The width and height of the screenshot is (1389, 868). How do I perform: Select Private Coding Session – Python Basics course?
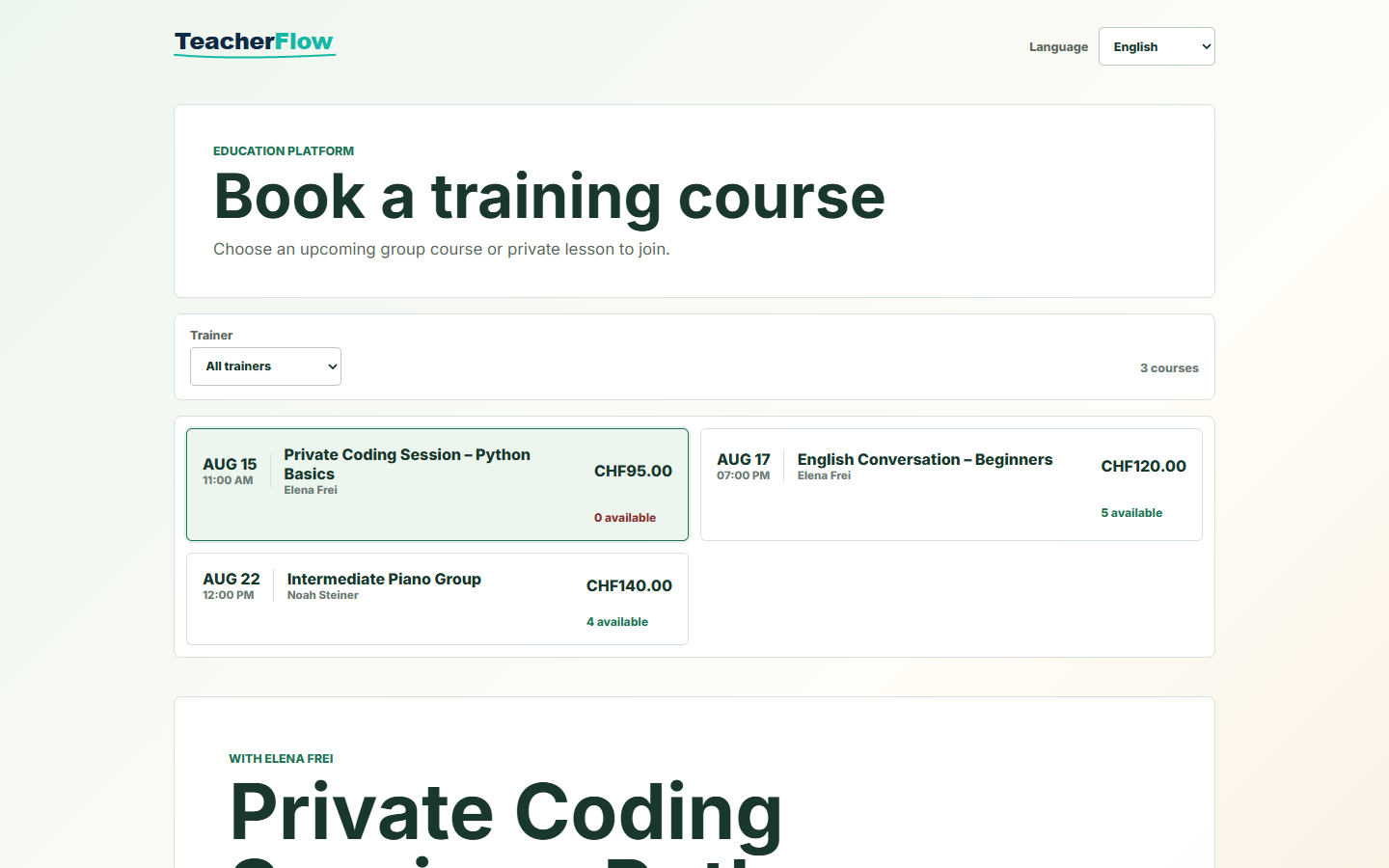pos(437,484)
